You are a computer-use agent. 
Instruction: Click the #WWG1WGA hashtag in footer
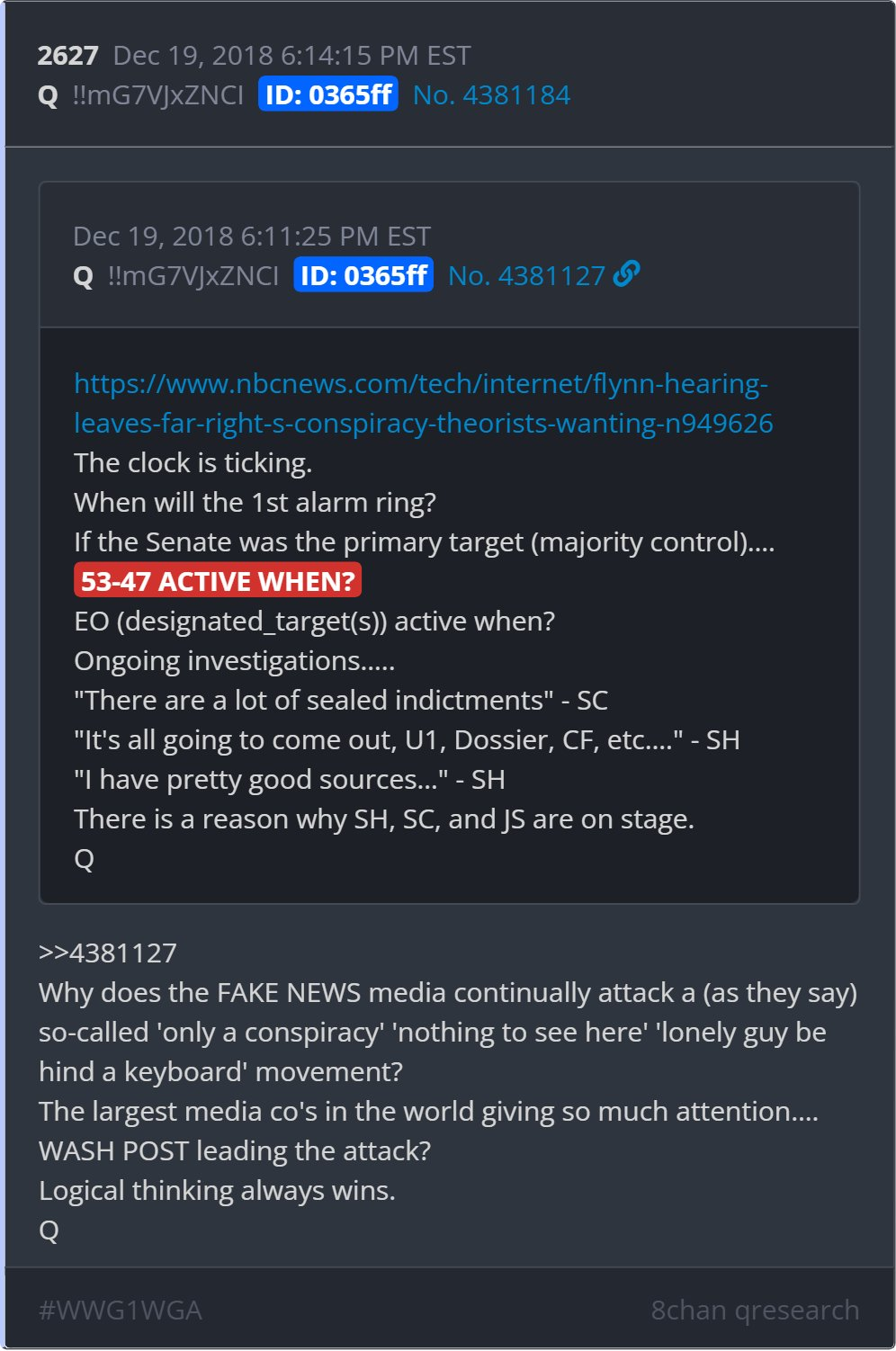pos(121,1310)
